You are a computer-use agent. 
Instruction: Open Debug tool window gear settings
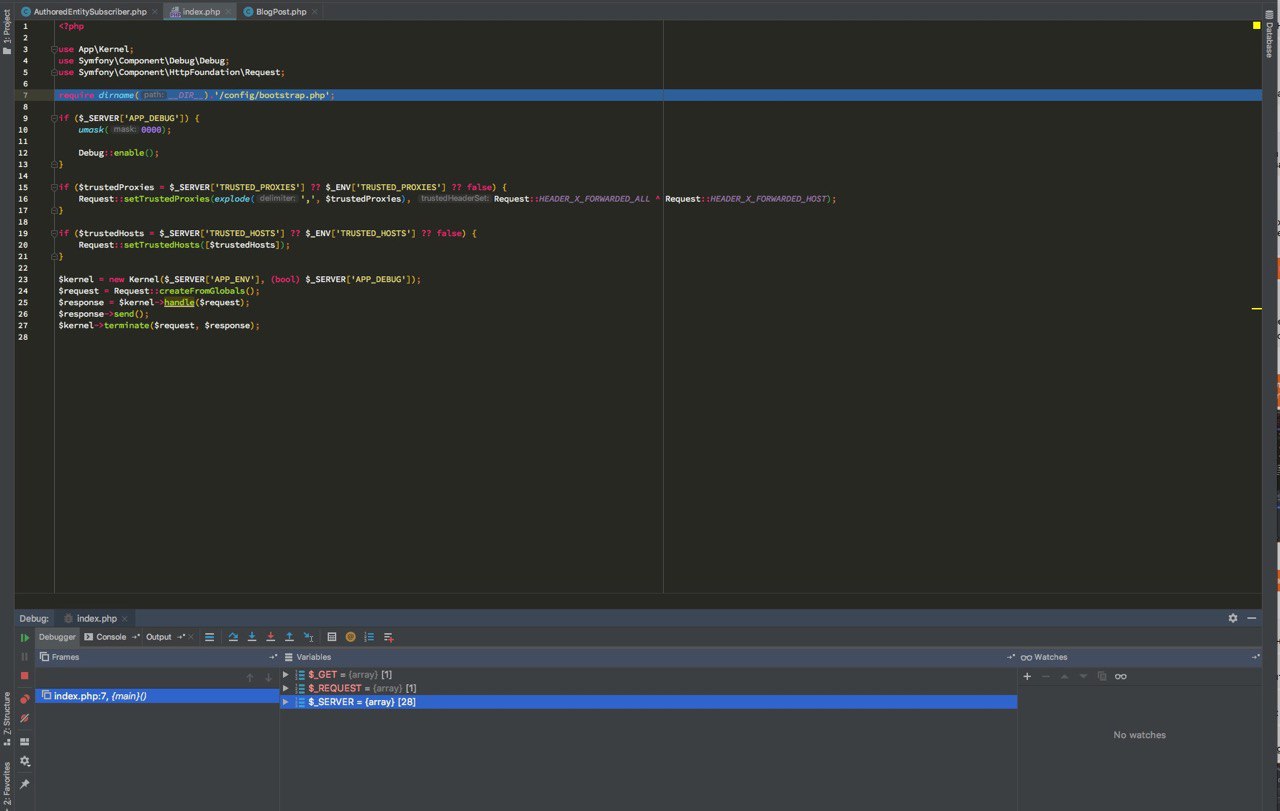click(1233, 618)
